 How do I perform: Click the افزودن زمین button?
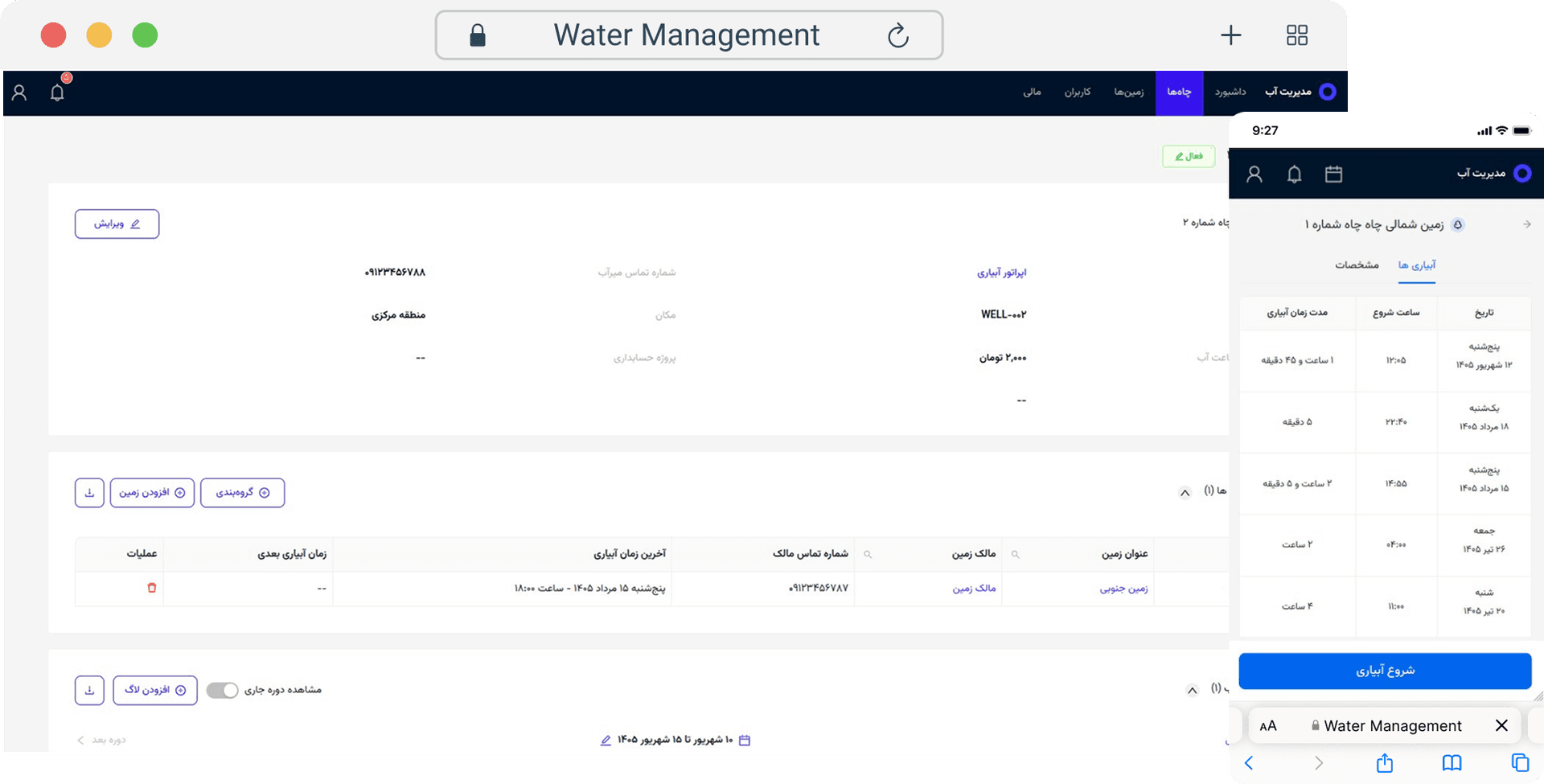coord(152,493)
